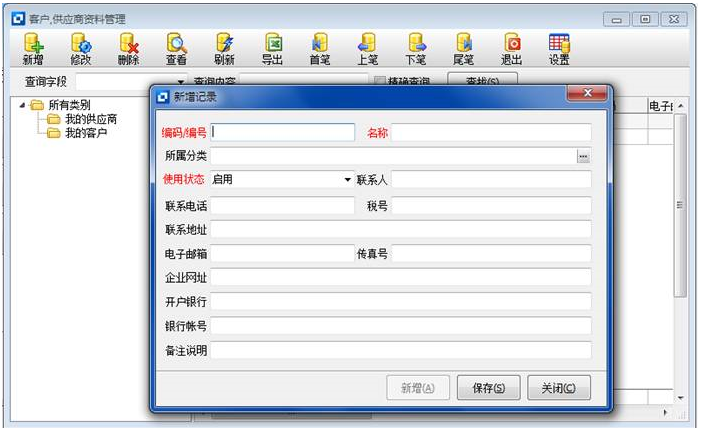Minimize the main window
Image resolution: width=702 pixels, height=433 pixels.
pyautogui.click(x=616, y=19)
